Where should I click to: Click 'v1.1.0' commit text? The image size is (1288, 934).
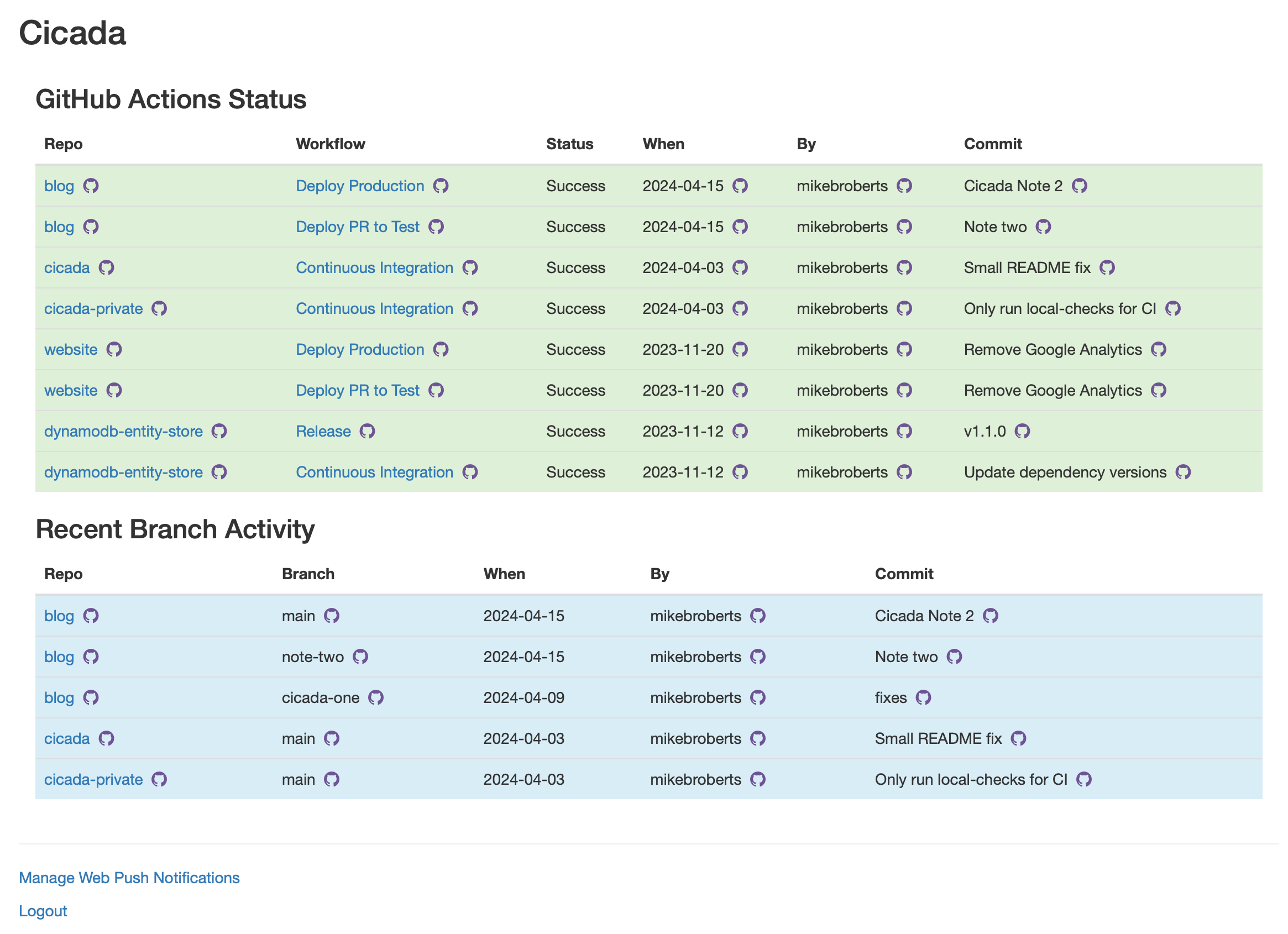[985, 431]
